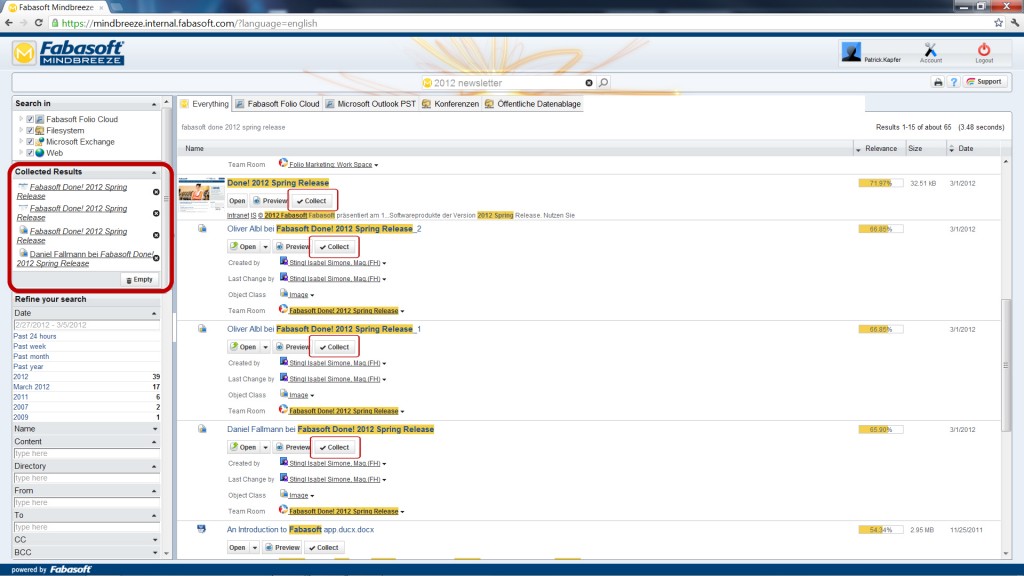Remove collected Daniel Fallmann result
This screenshot has width=1024, height=576.
(156, 258)
